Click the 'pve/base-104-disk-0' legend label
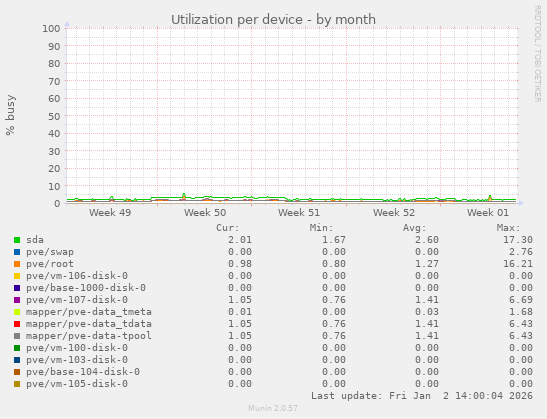 (83, 372)
